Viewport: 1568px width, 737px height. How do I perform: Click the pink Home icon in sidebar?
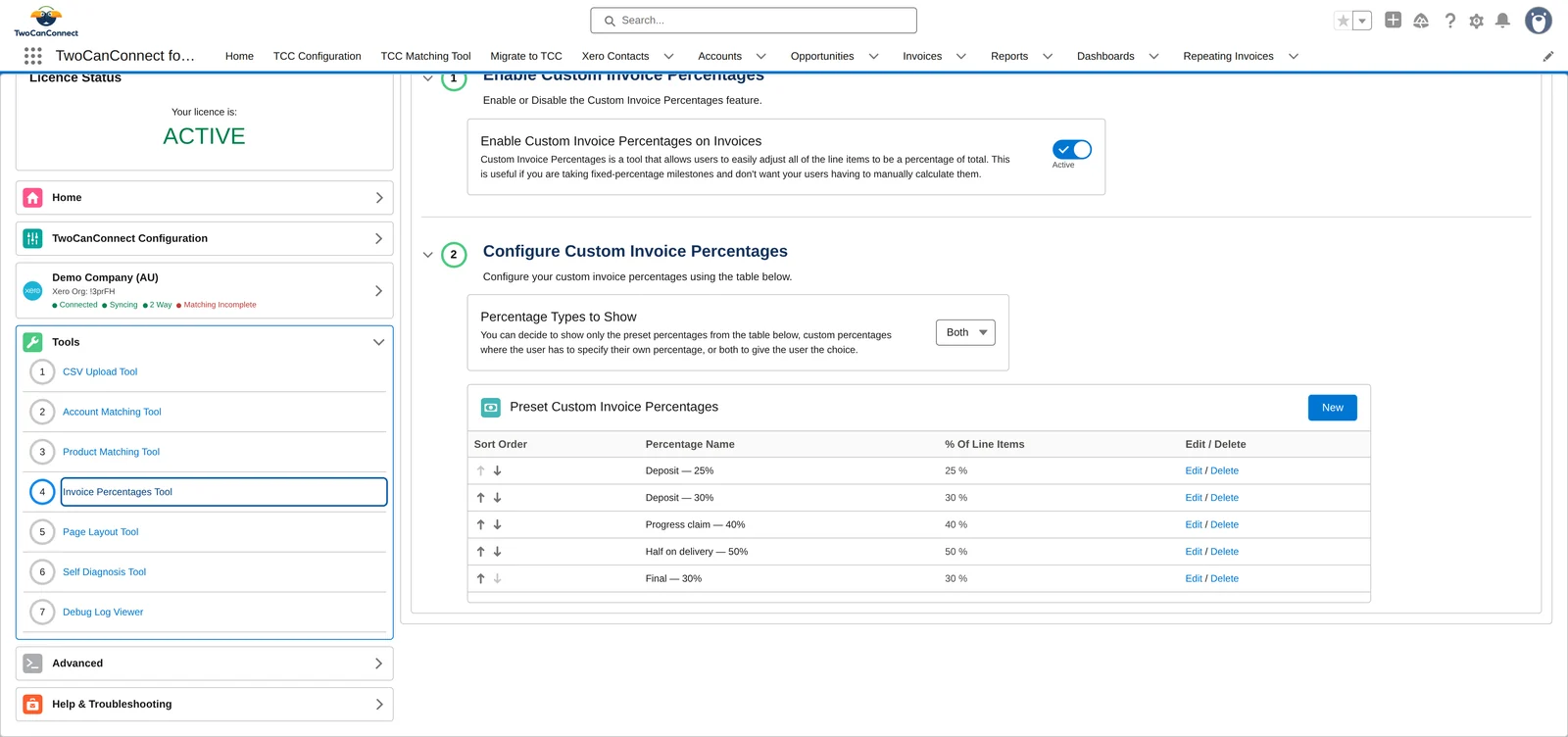[x=32, y=198]
